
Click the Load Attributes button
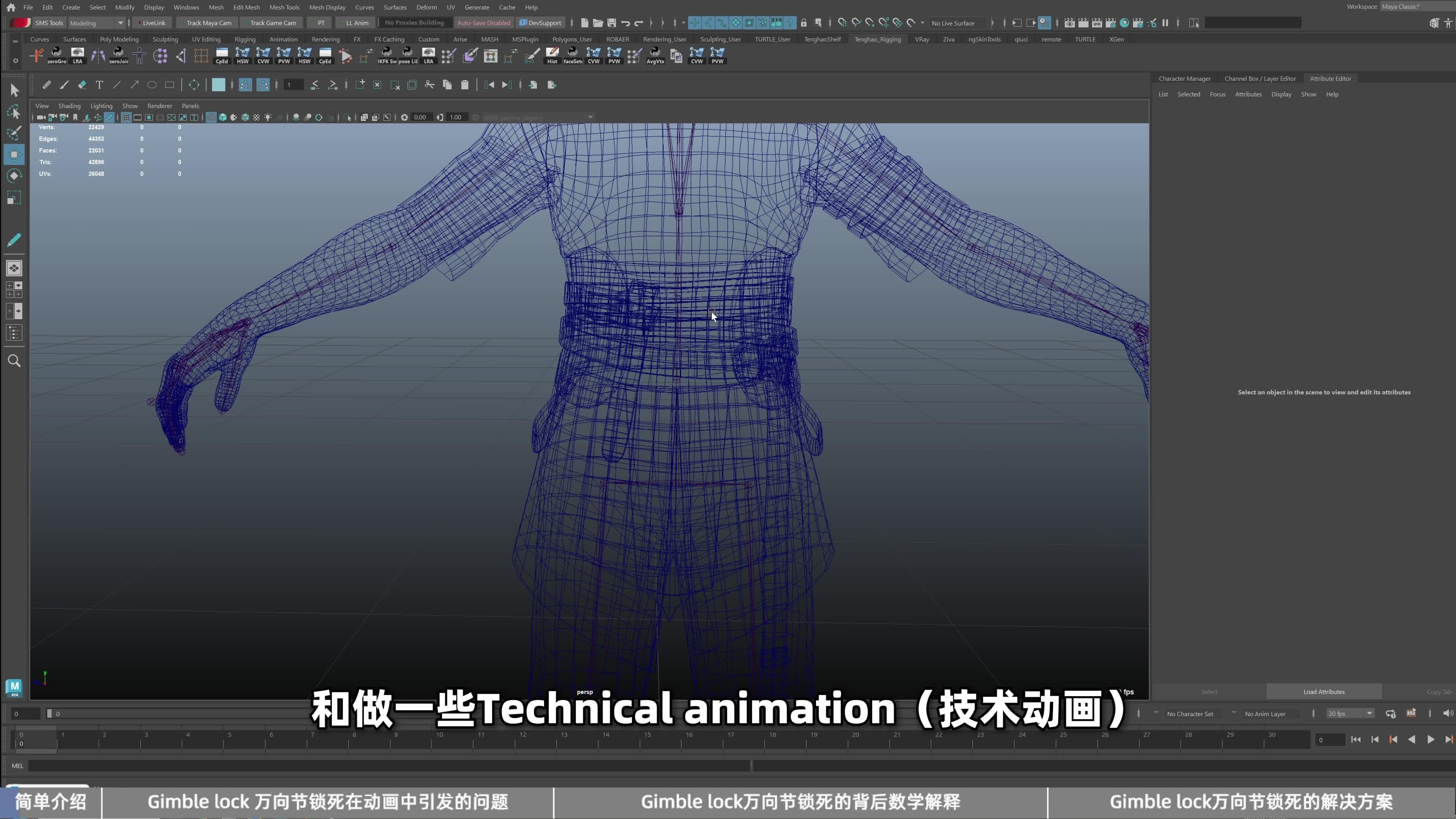[x=1324, y=692]
